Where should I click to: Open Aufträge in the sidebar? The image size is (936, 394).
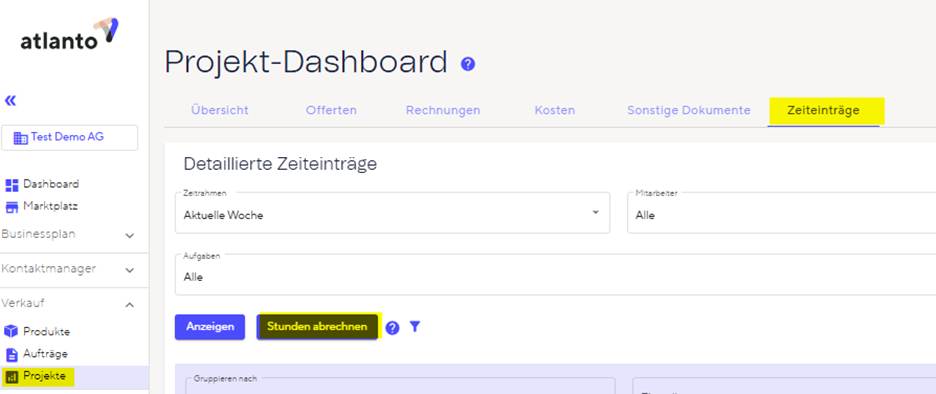[x=36, y=354]
